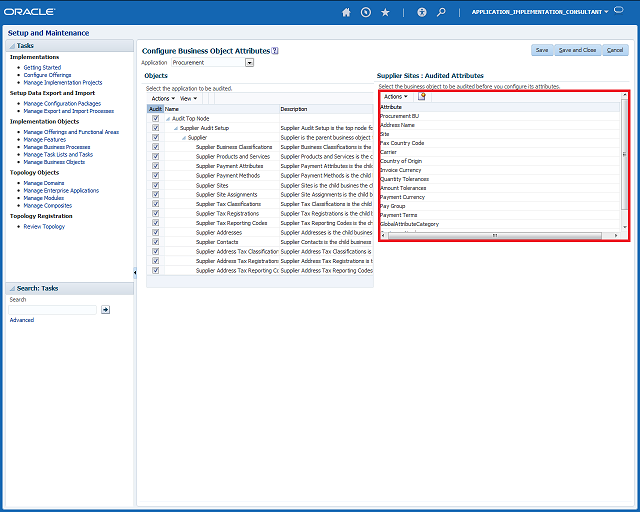Viewport: 640px width, 512px height.
Task: Open Favorites star icon
Action: (385, 12)
